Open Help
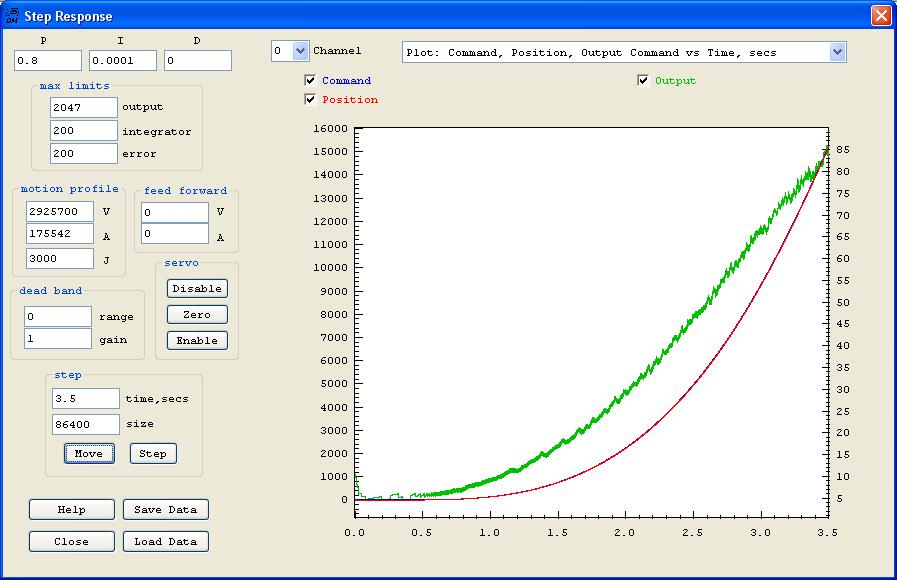897x580 pixels. click(x=72, y=510)
